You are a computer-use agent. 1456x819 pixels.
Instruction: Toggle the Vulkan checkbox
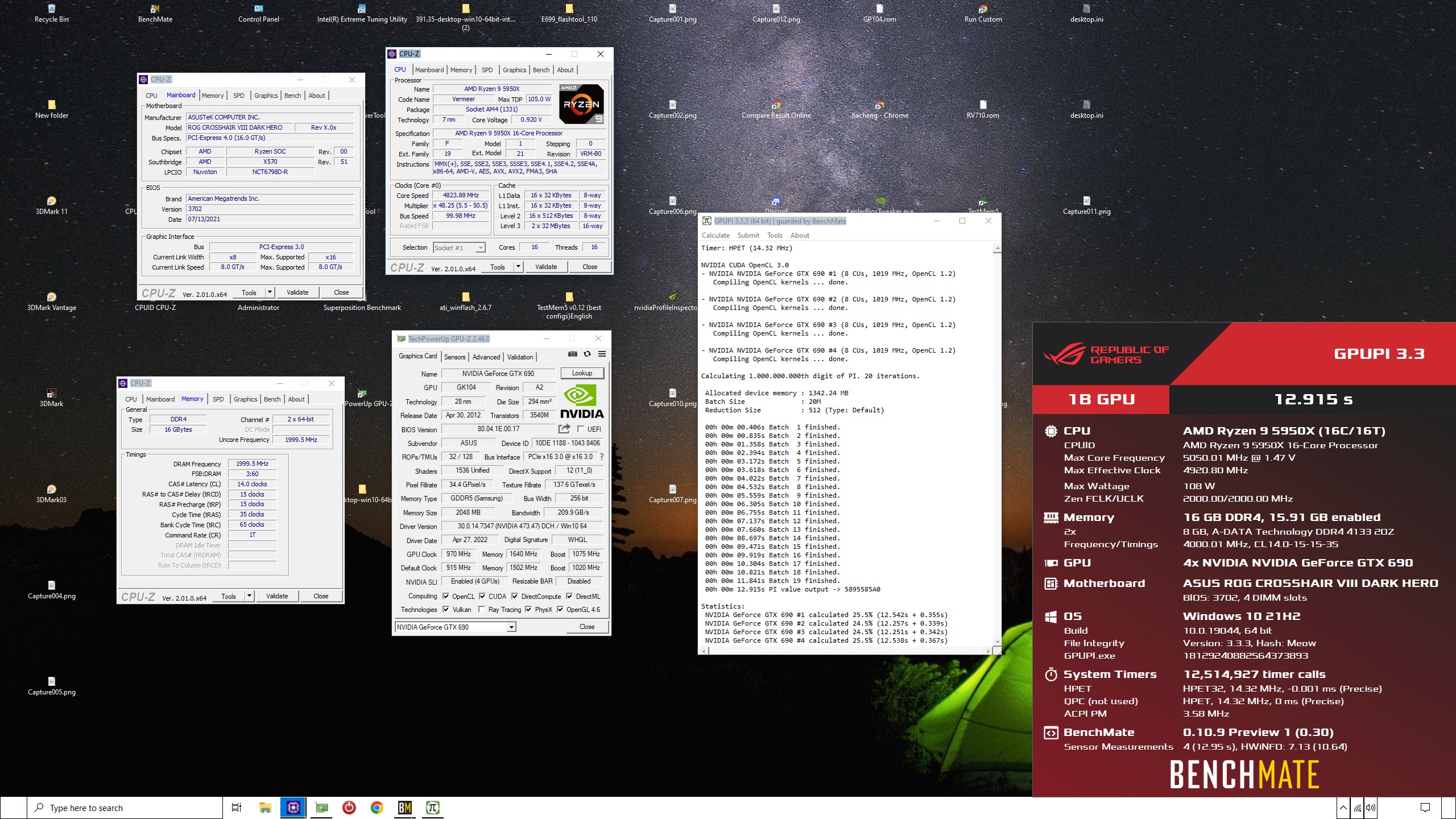coord(446,609)
